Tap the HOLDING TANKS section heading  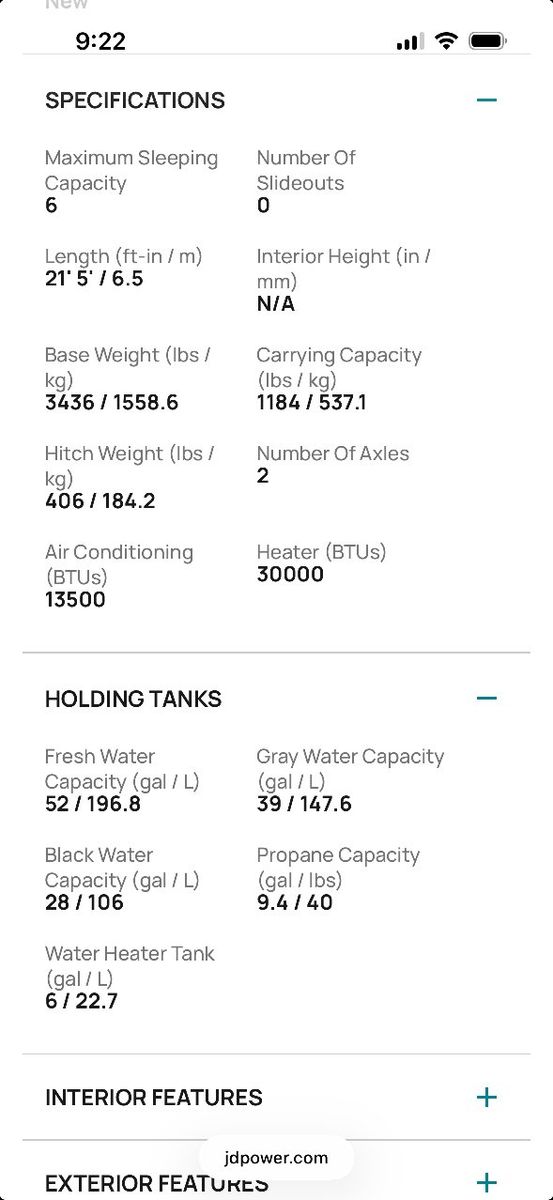(x=133, y=699)
